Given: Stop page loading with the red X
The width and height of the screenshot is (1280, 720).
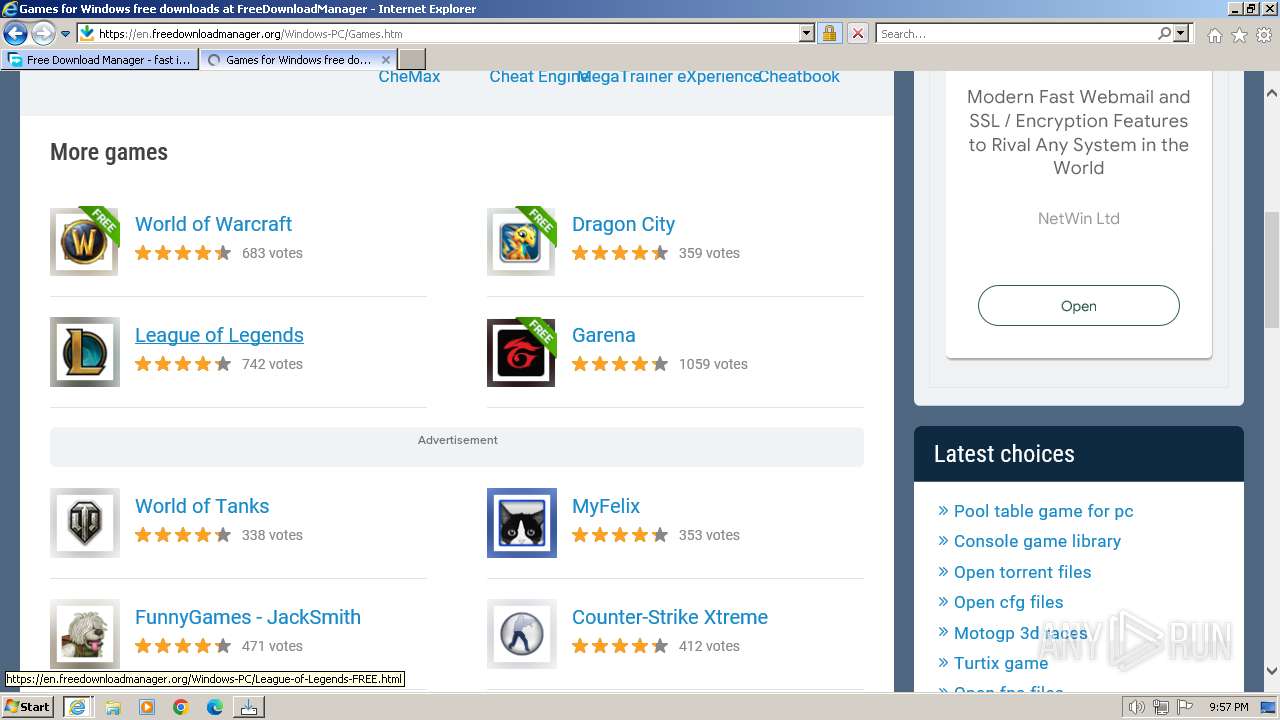Looking at the screenshot, I should [x=857, y=33].
